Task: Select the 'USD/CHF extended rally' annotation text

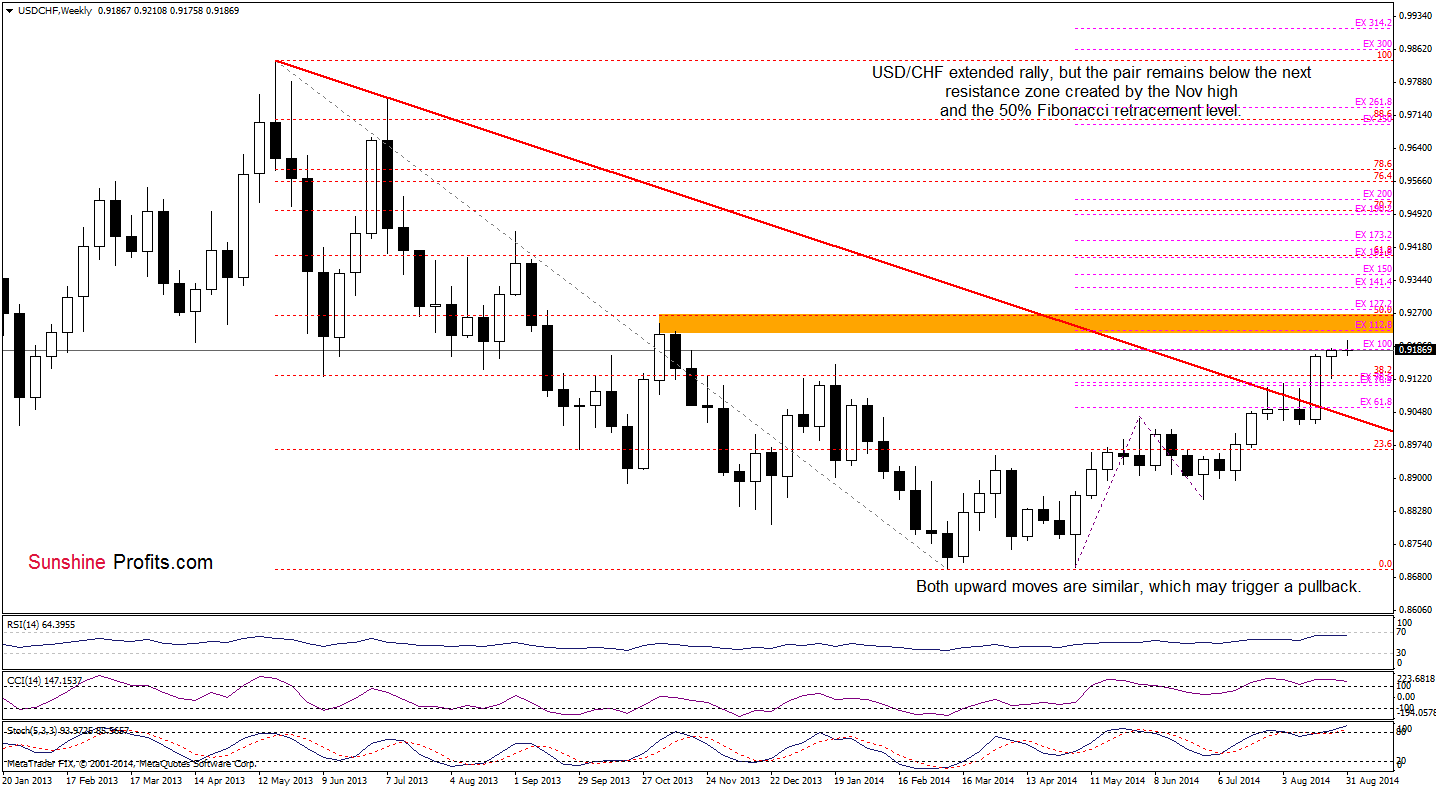Action: [1091, 92]
